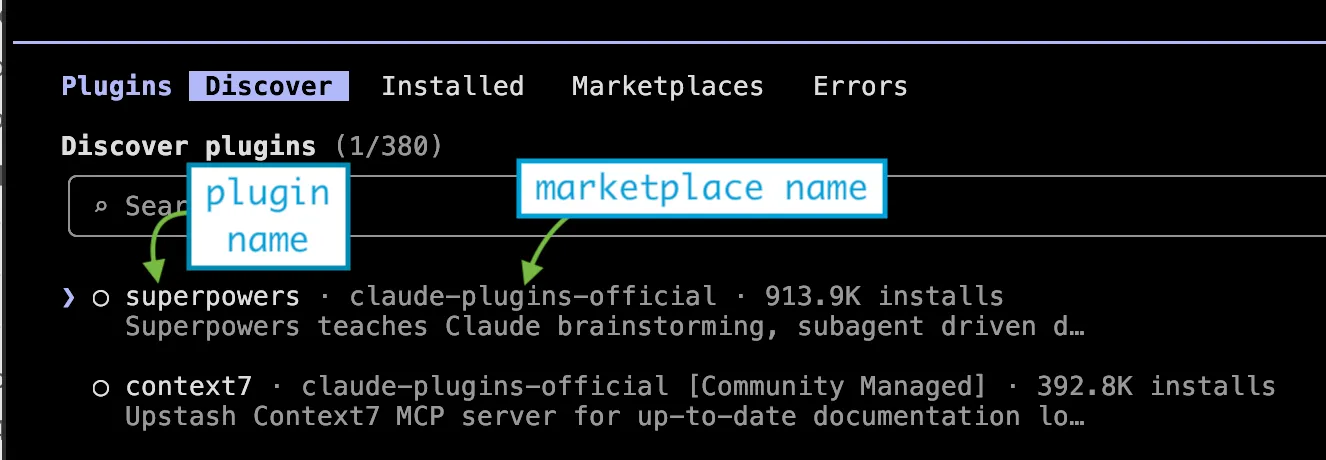
Task: Click the 'Plugins' title label
Action: [116, 86]
